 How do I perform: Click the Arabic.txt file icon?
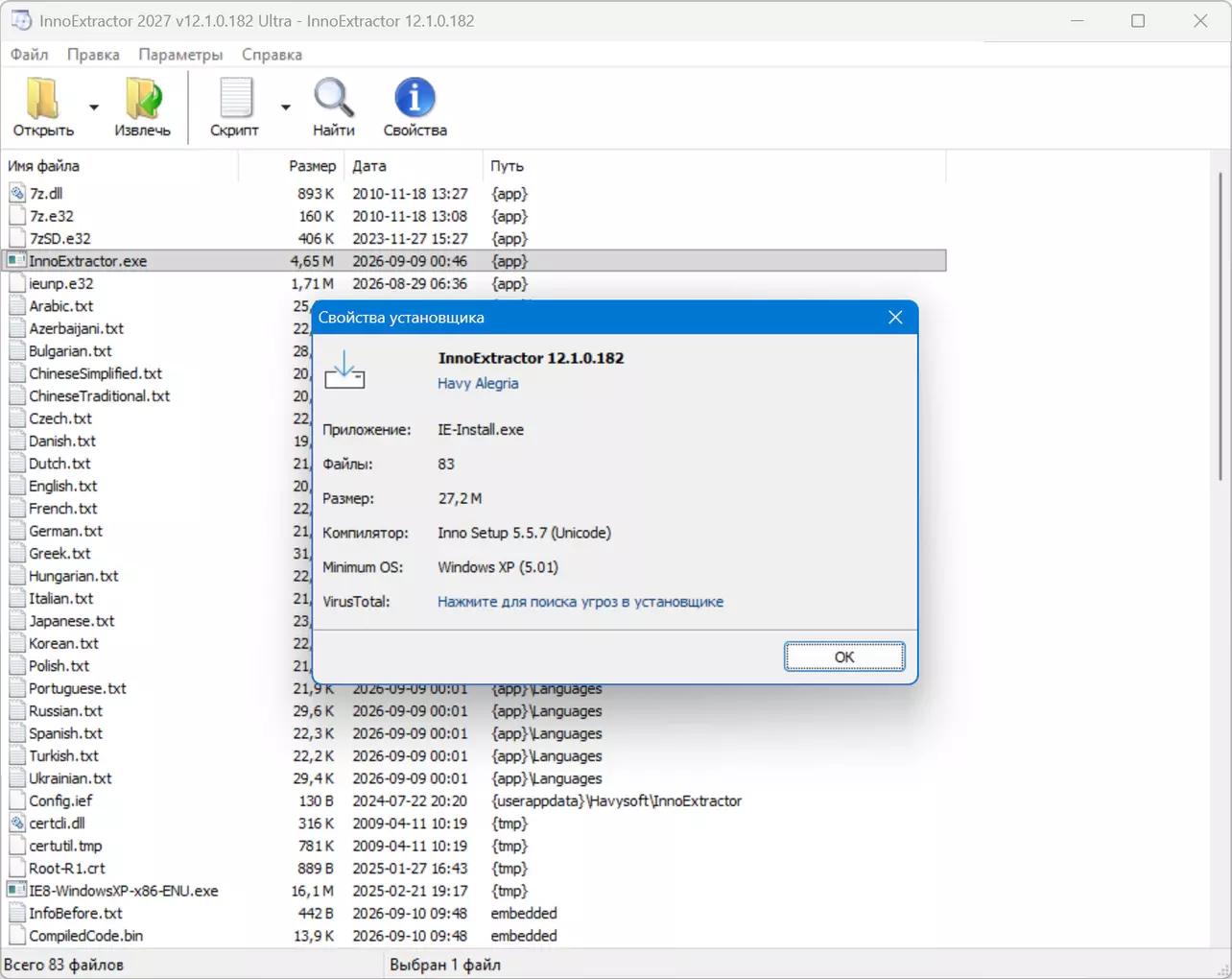[x=17, y=306]
